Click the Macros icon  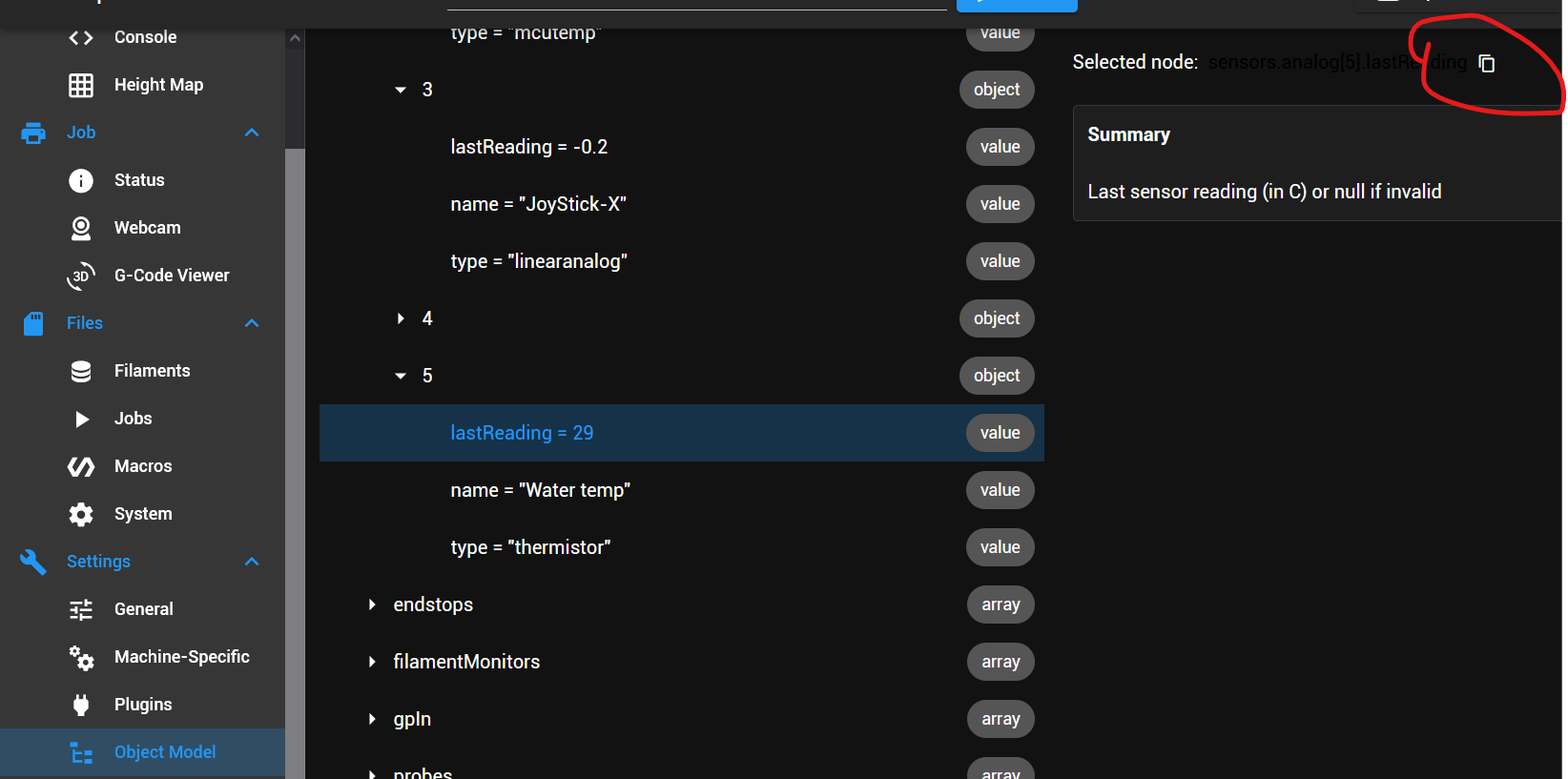tap(81, 466)
